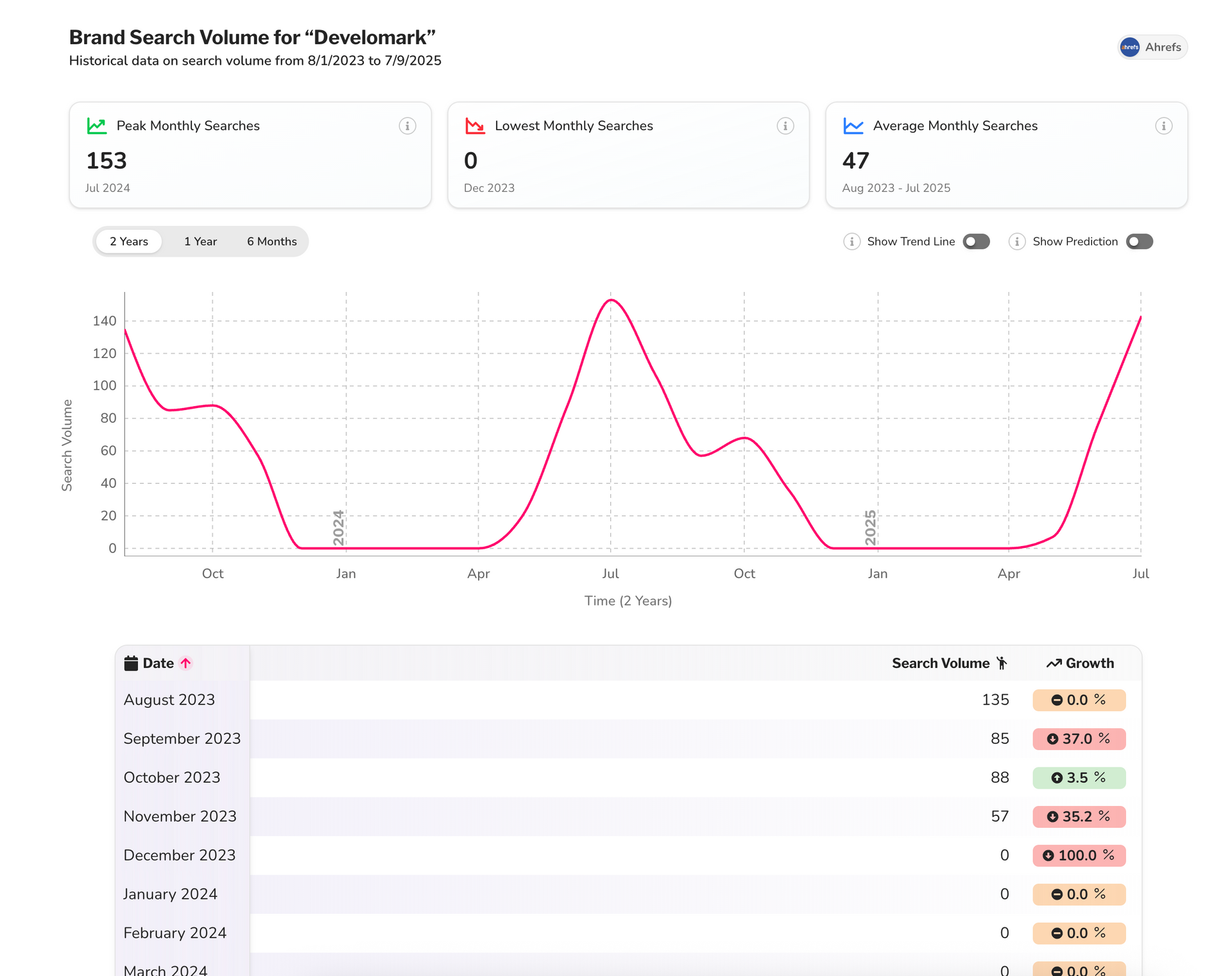The height and width of the screenshot is (976, 1232).
Task: Click the Time (2 Years) axis label
Action: pyautogui.click(x=628, y=601)
